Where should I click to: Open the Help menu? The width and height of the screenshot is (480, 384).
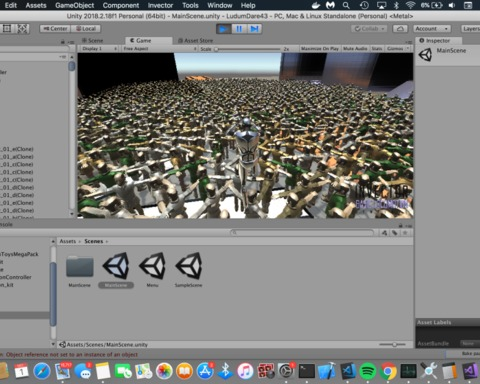248,5
